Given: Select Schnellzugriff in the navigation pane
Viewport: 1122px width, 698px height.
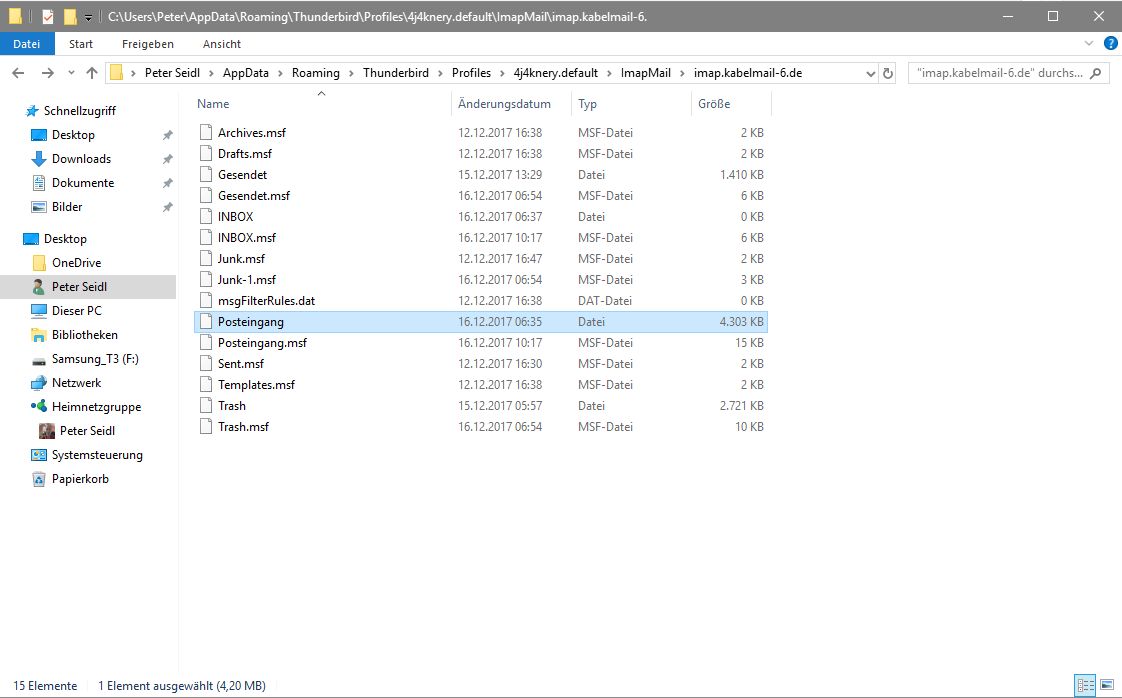Looking at the screenshot, I should coord(79,111).
